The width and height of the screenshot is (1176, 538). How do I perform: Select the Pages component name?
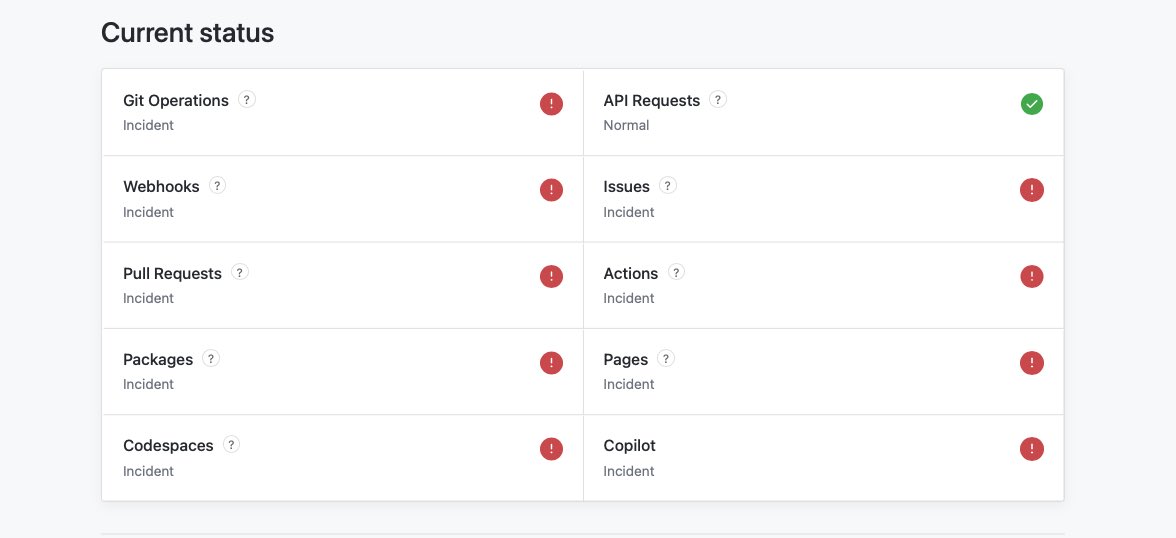click(626, 360)
